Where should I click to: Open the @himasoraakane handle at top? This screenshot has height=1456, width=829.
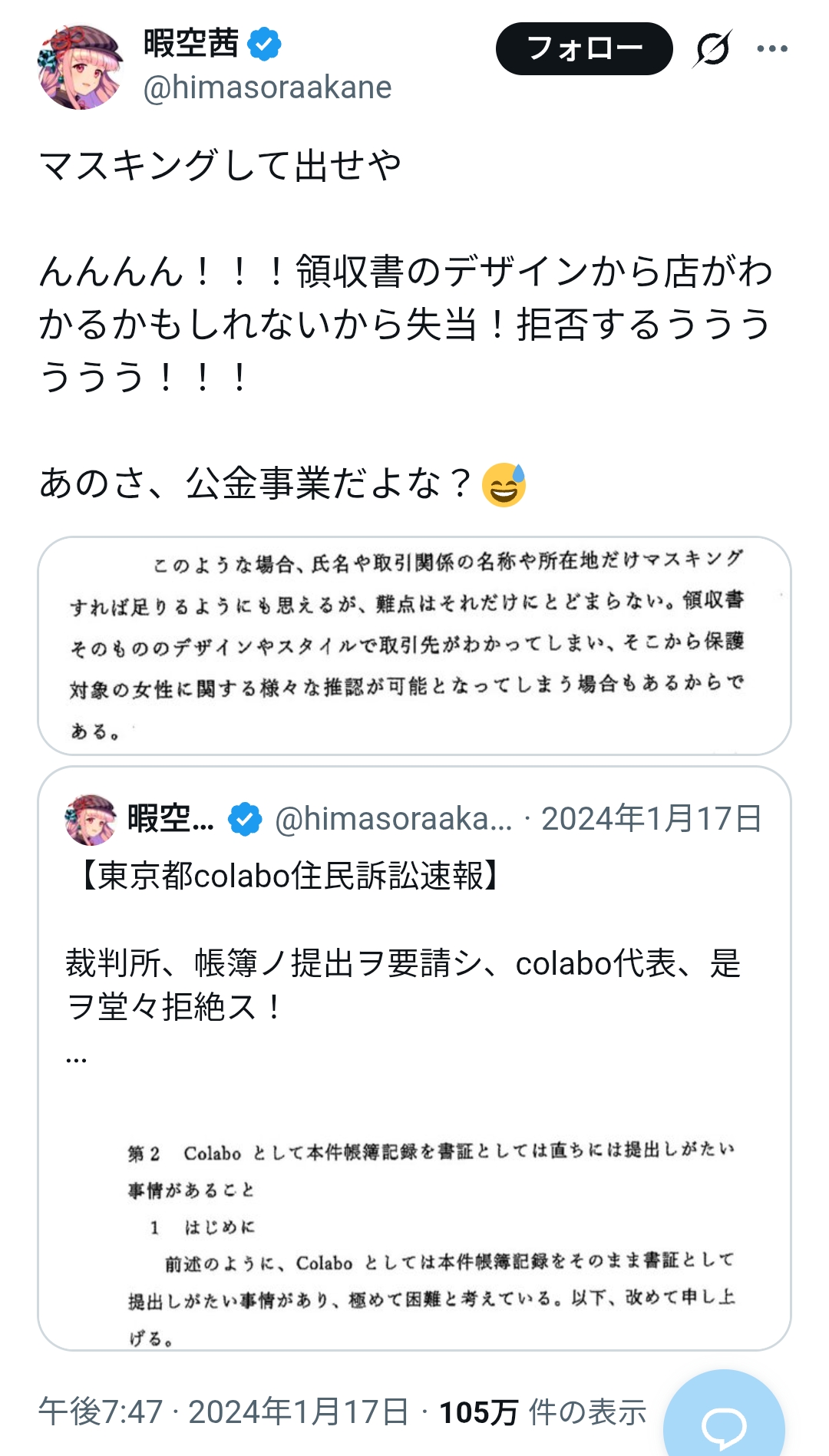click(267, 87)
